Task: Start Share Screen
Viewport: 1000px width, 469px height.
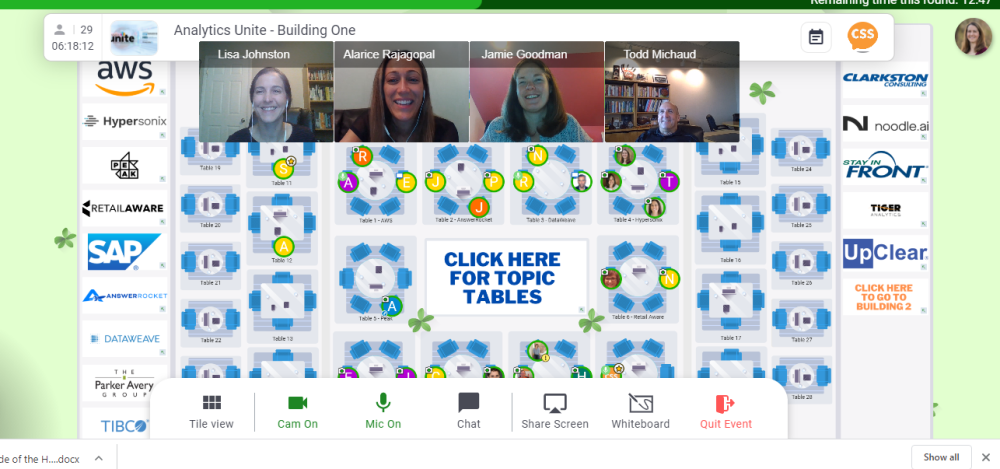Action: (555, 412)
